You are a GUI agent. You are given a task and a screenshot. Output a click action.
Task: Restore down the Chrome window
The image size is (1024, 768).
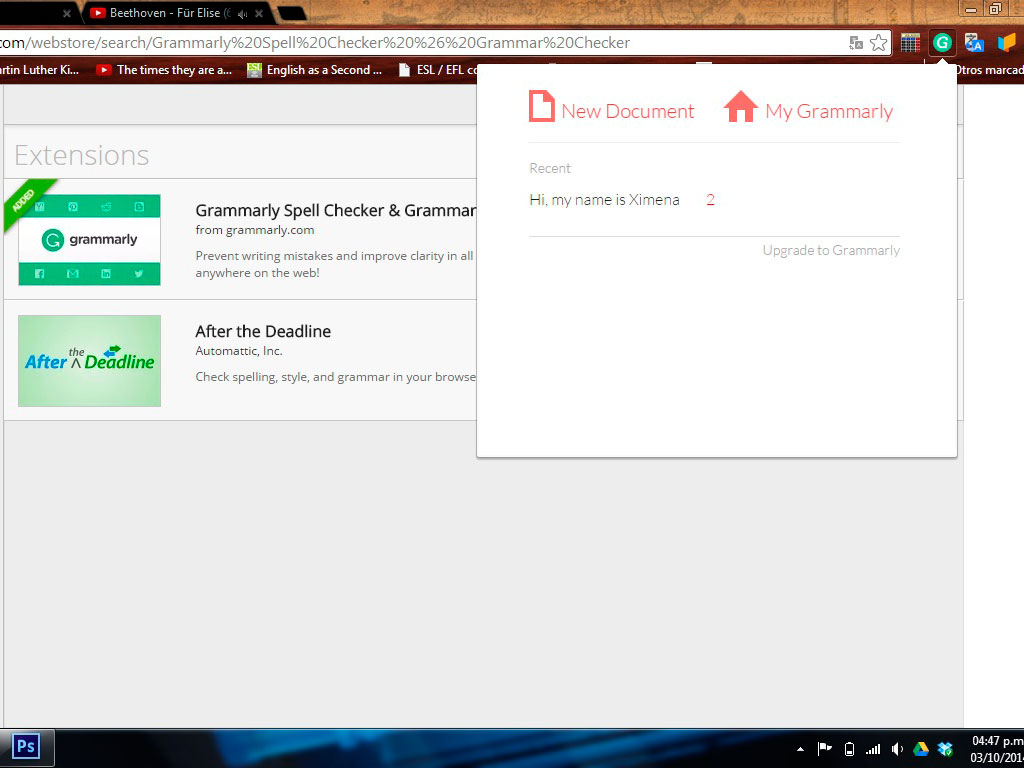click(995, 9)
